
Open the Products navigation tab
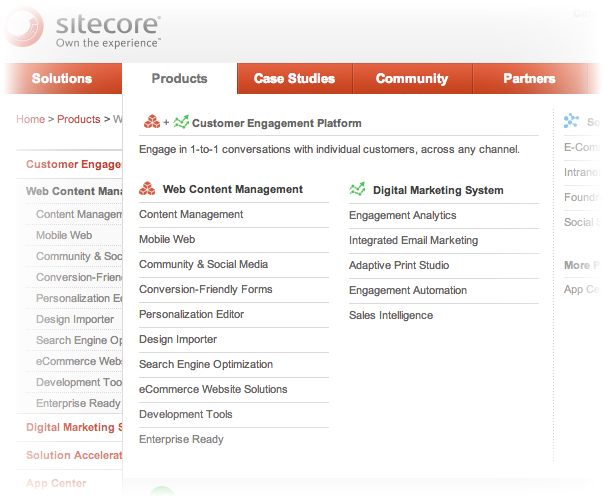click(x=179, y=79)
